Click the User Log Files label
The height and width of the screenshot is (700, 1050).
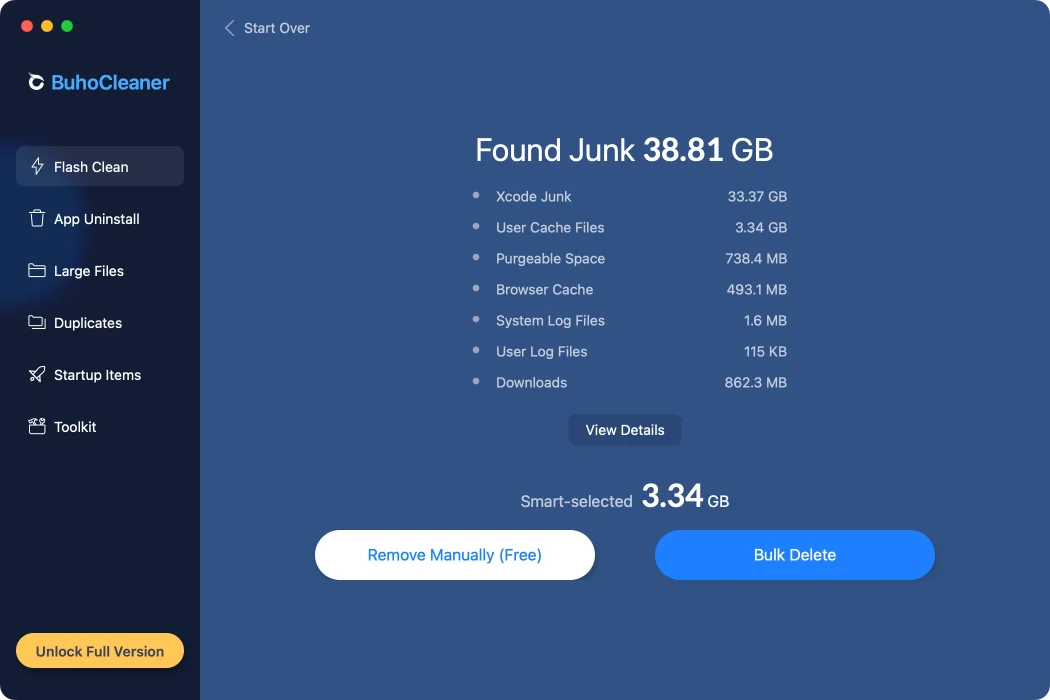(542, 351)
